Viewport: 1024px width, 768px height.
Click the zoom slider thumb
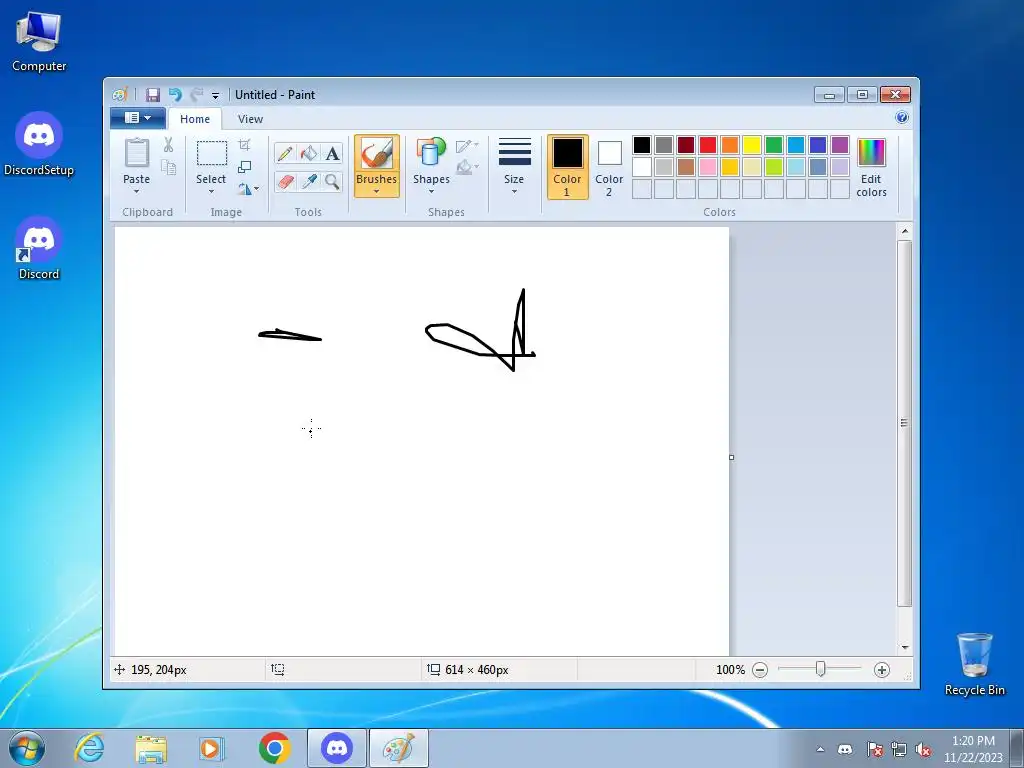pyautogui.click(x=820, y=669)
